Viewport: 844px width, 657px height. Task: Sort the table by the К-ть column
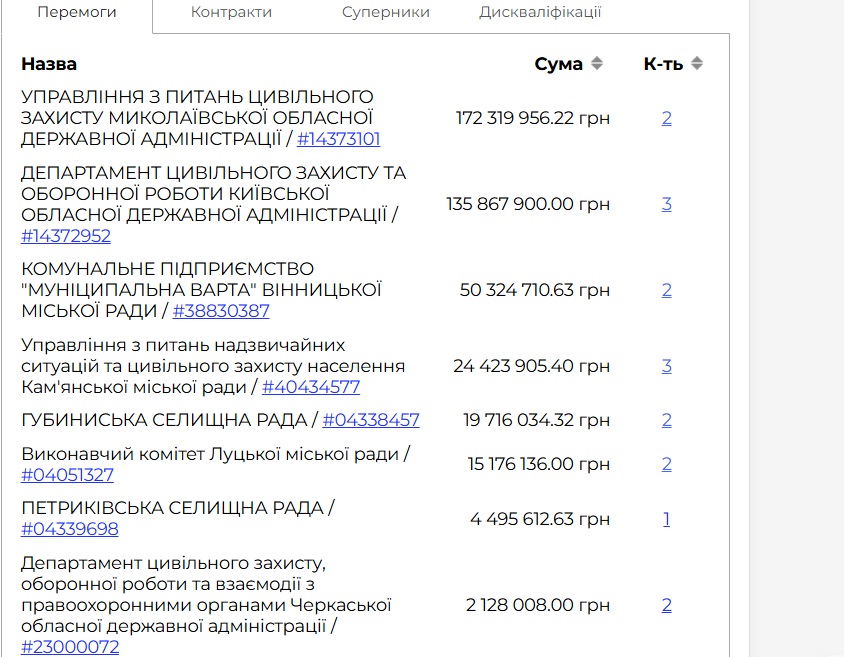coord(670,63)
